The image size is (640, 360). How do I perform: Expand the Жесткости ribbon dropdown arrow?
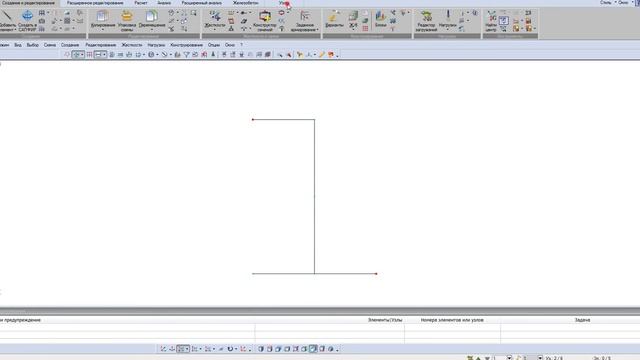pyautogui.click(x=215, y=30)
